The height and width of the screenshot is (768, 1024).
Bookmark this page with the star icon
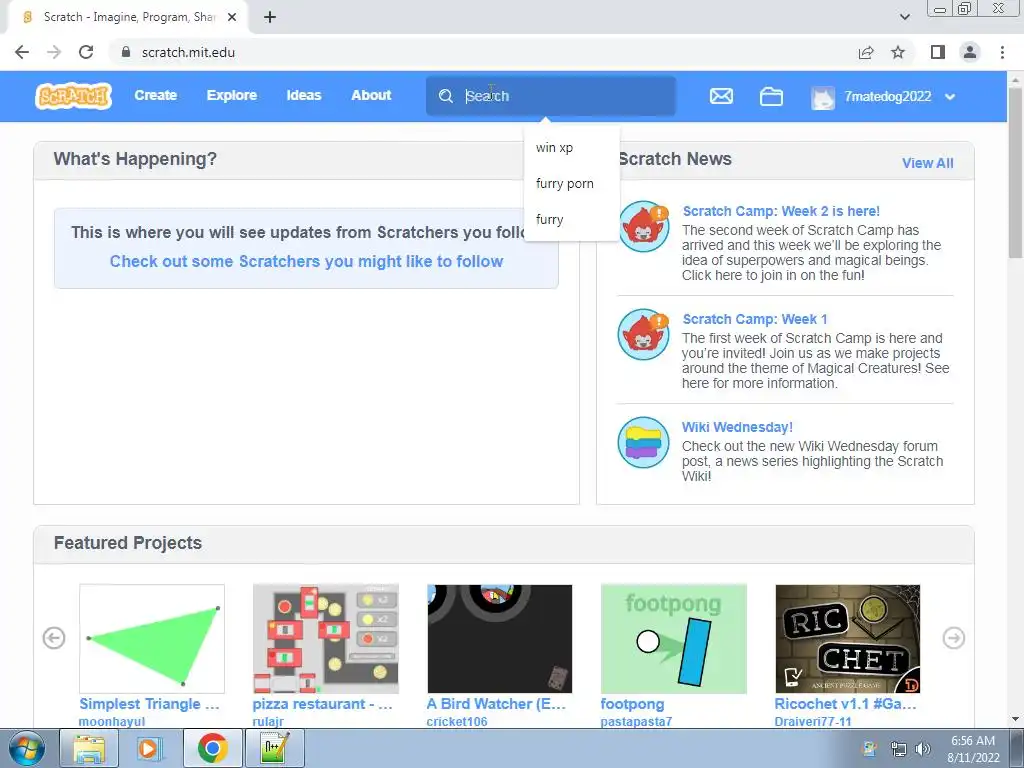(x=898, y=52)
